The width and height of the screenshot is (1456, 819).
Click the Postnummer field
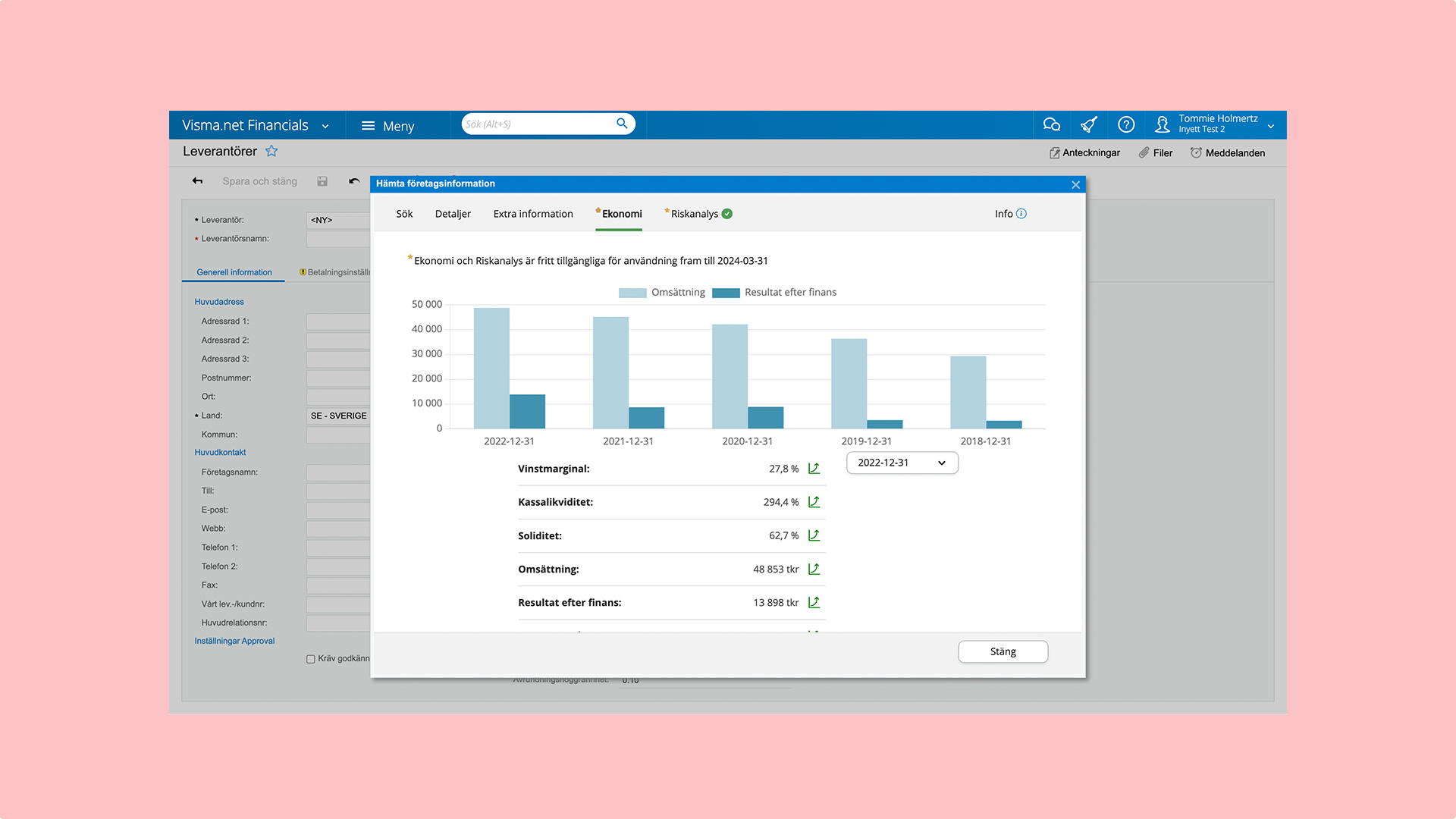tap(338, 378)
